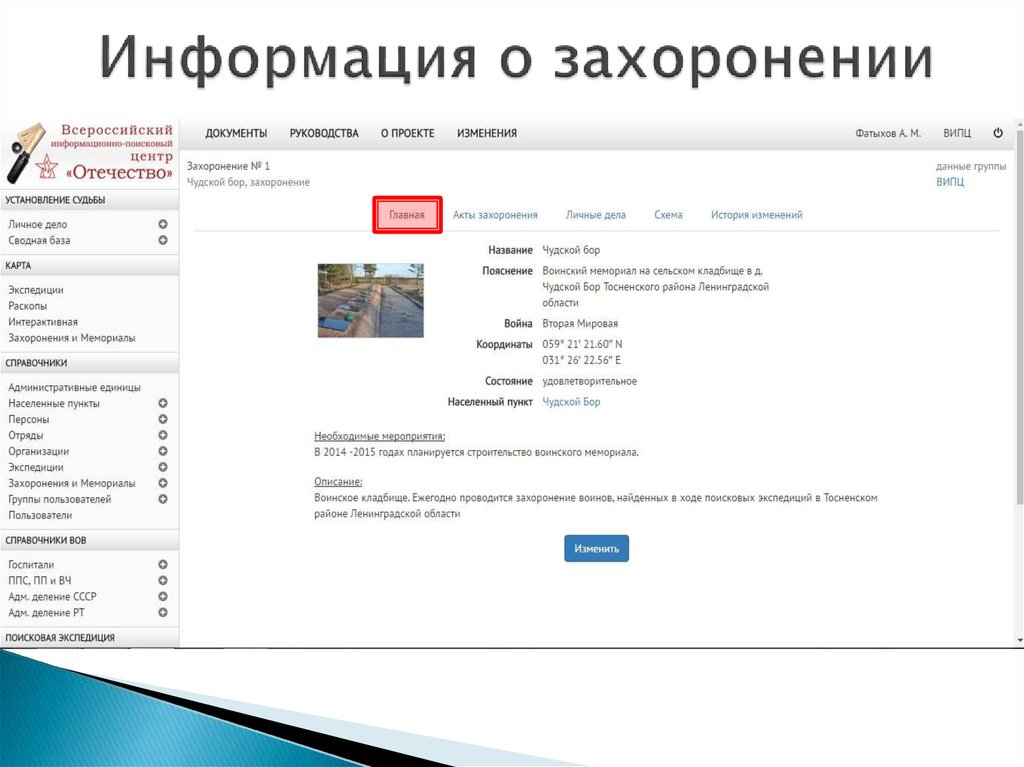
Task: Open the Схема tab
Action: tap(668, 215)
